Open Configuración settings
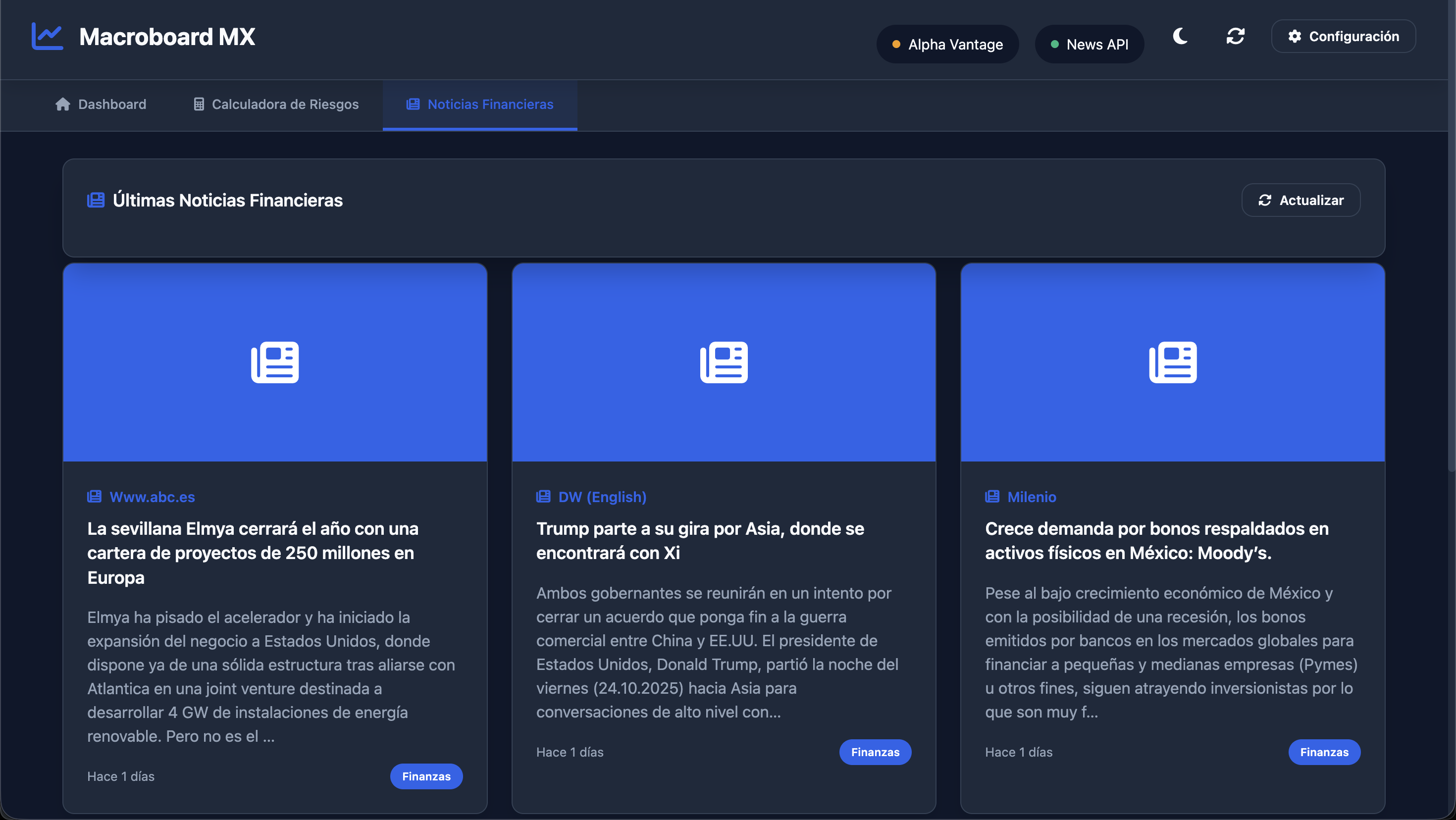 tap(1343, 36)
